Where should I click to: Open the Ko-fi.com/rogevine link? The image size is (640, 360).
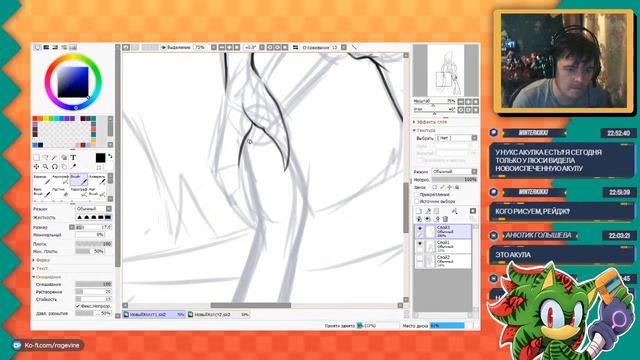[48, 345]
